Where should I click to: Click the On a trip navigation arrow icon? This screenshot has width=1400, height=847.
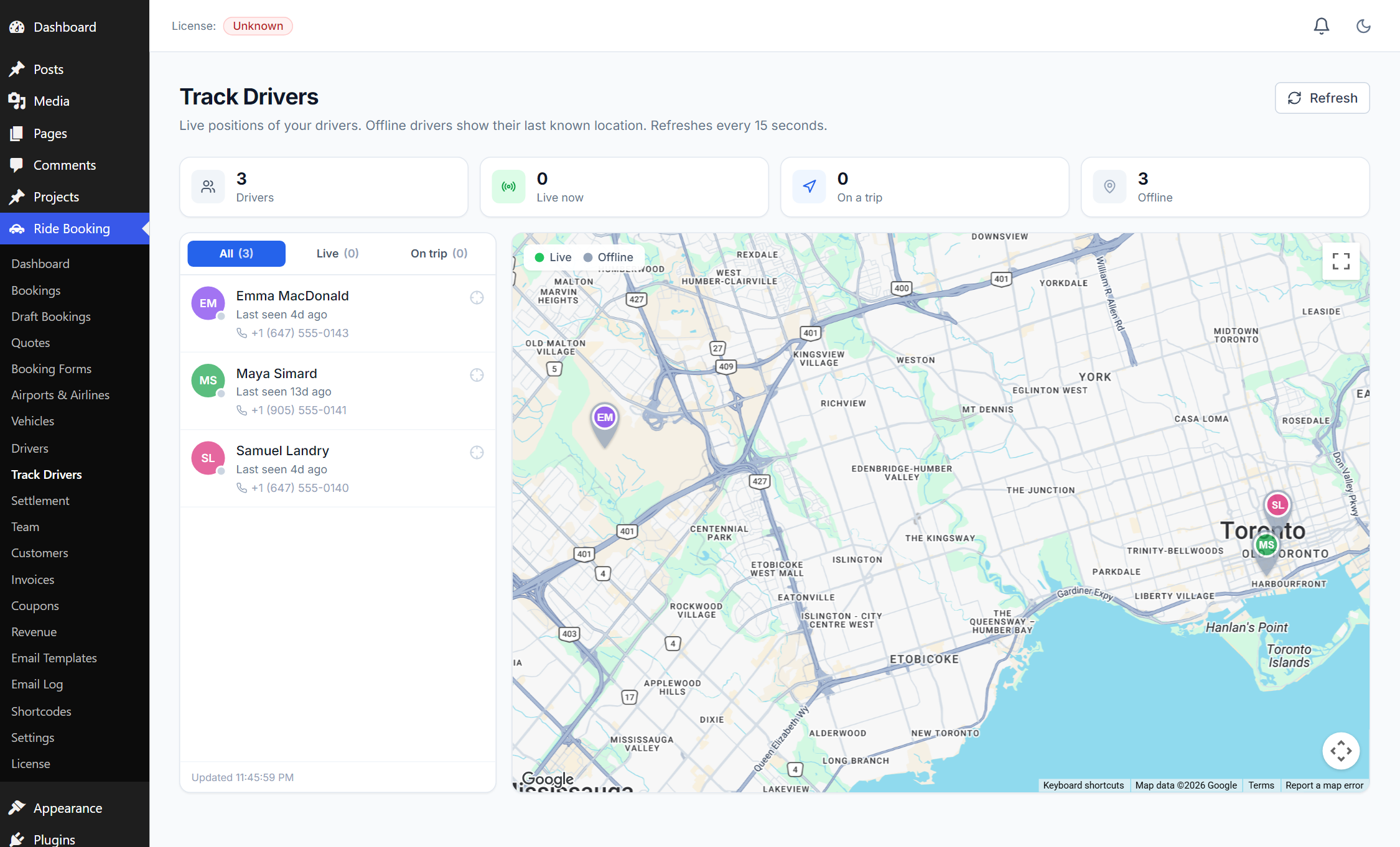(x=809, y=187)
